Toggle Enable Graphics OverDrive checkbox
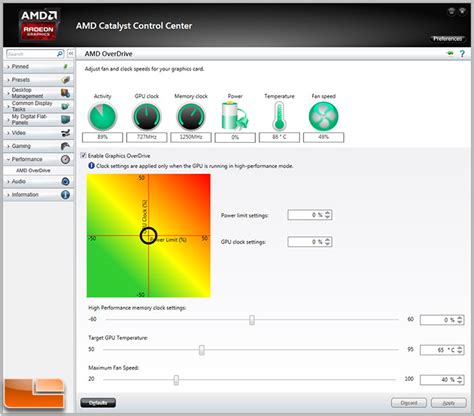Viewport: 474px width, 416px height. pos(83,155)
